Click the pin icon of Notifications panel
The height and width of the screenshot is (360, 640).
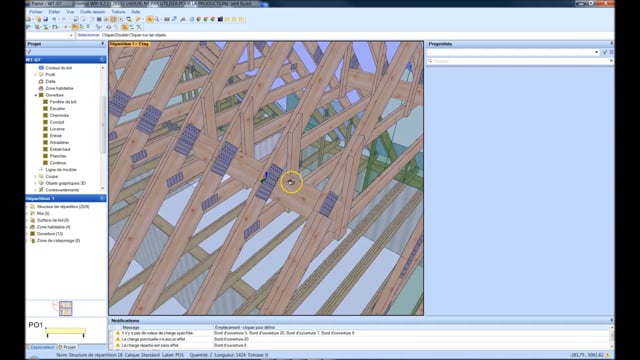(611, 320)
